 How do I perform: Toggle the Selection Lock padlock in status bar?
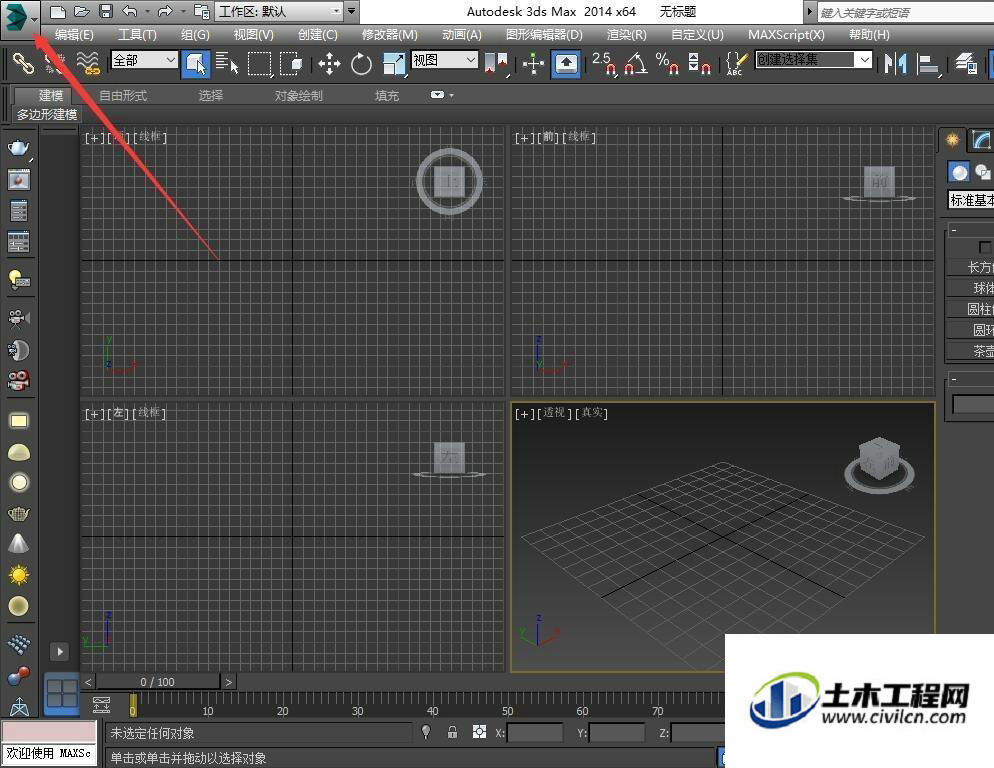452,732
